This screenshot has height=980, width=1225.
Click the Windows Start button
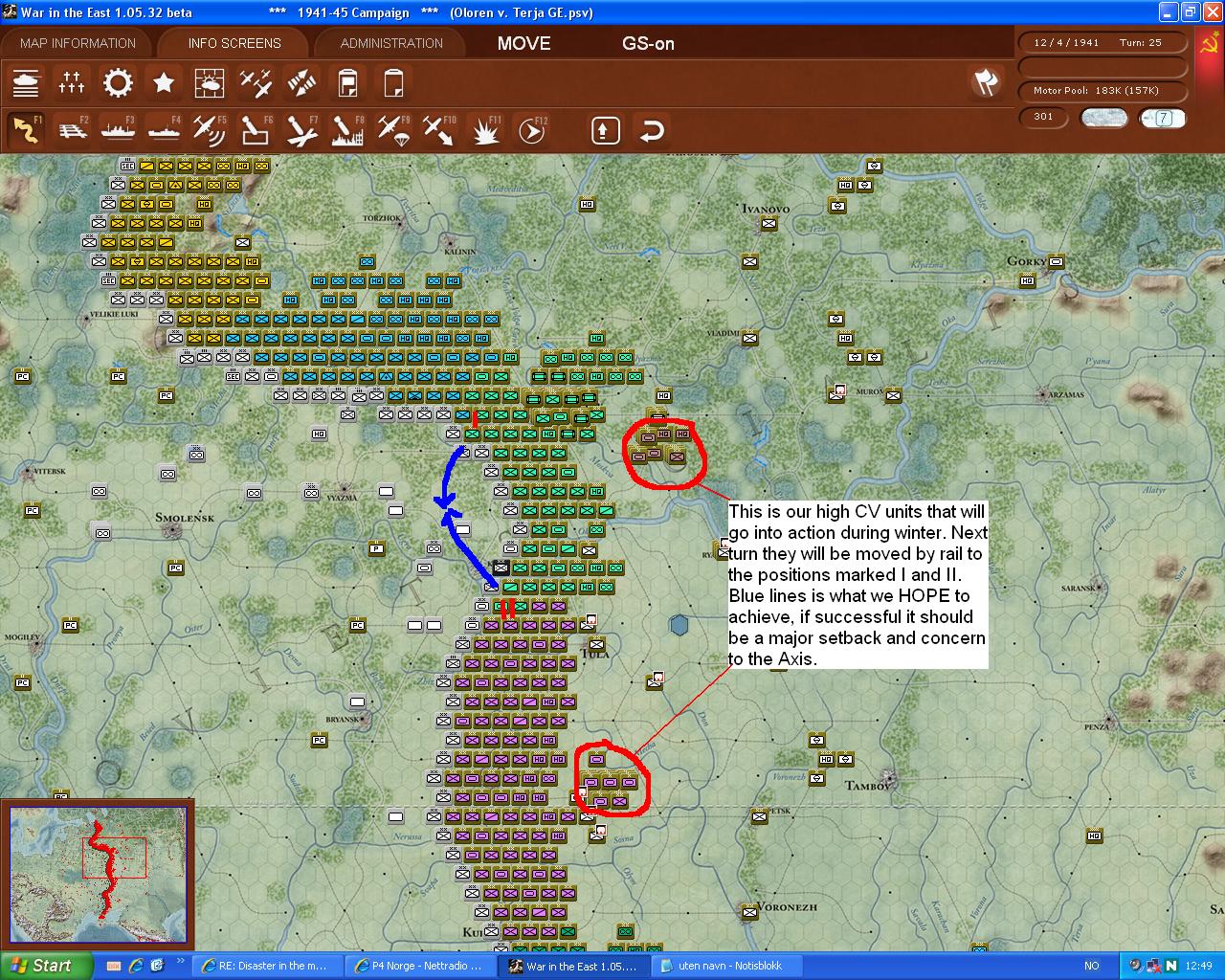46,966
